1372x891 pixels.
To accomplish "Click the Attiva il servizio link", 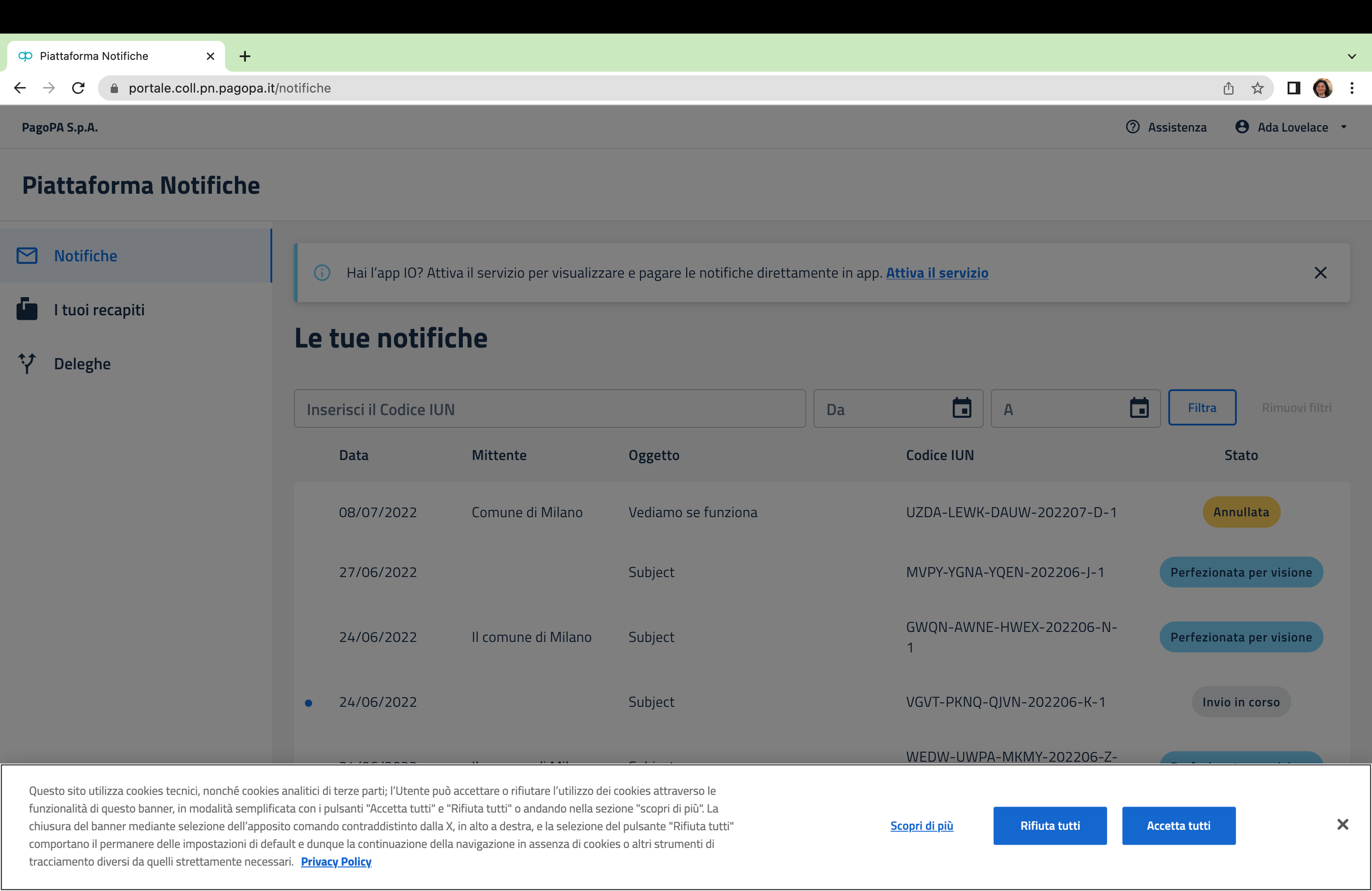I will pyautogui.click(x=937, y=273).
